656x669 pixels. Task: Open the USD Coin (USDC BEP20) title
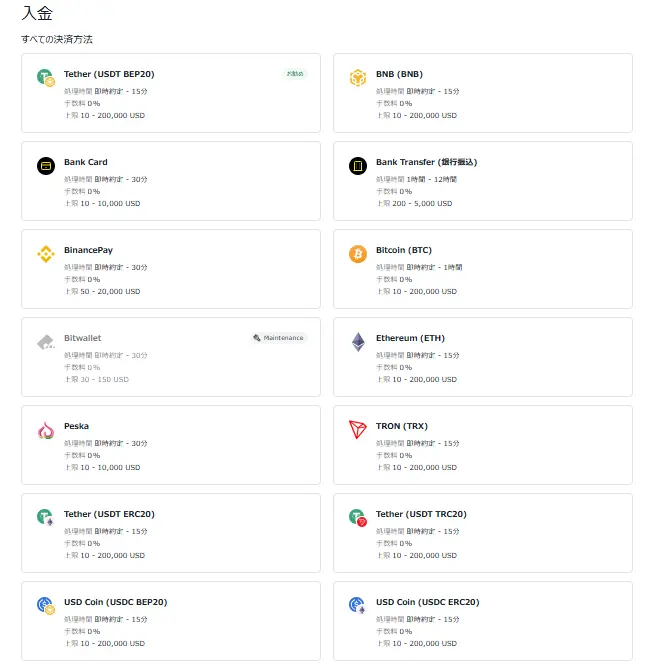click(x=116, y=602)
